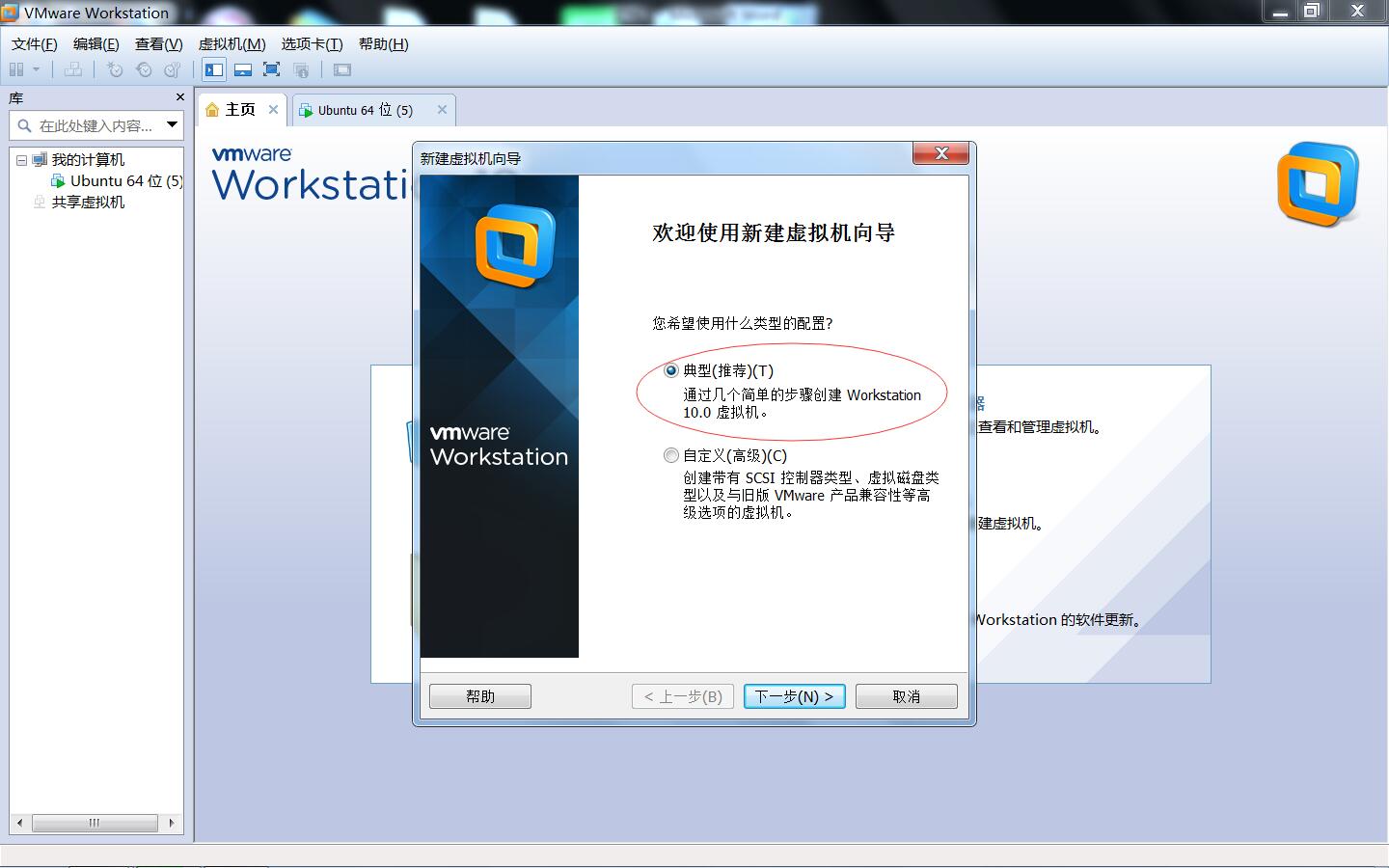Open the snapshot manager icon

(172, 68)
